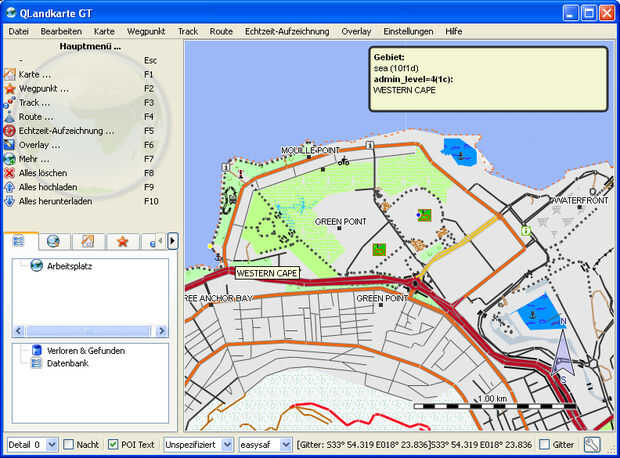
Task: Click the Mehr globe icon
Action: click(9, 159)
